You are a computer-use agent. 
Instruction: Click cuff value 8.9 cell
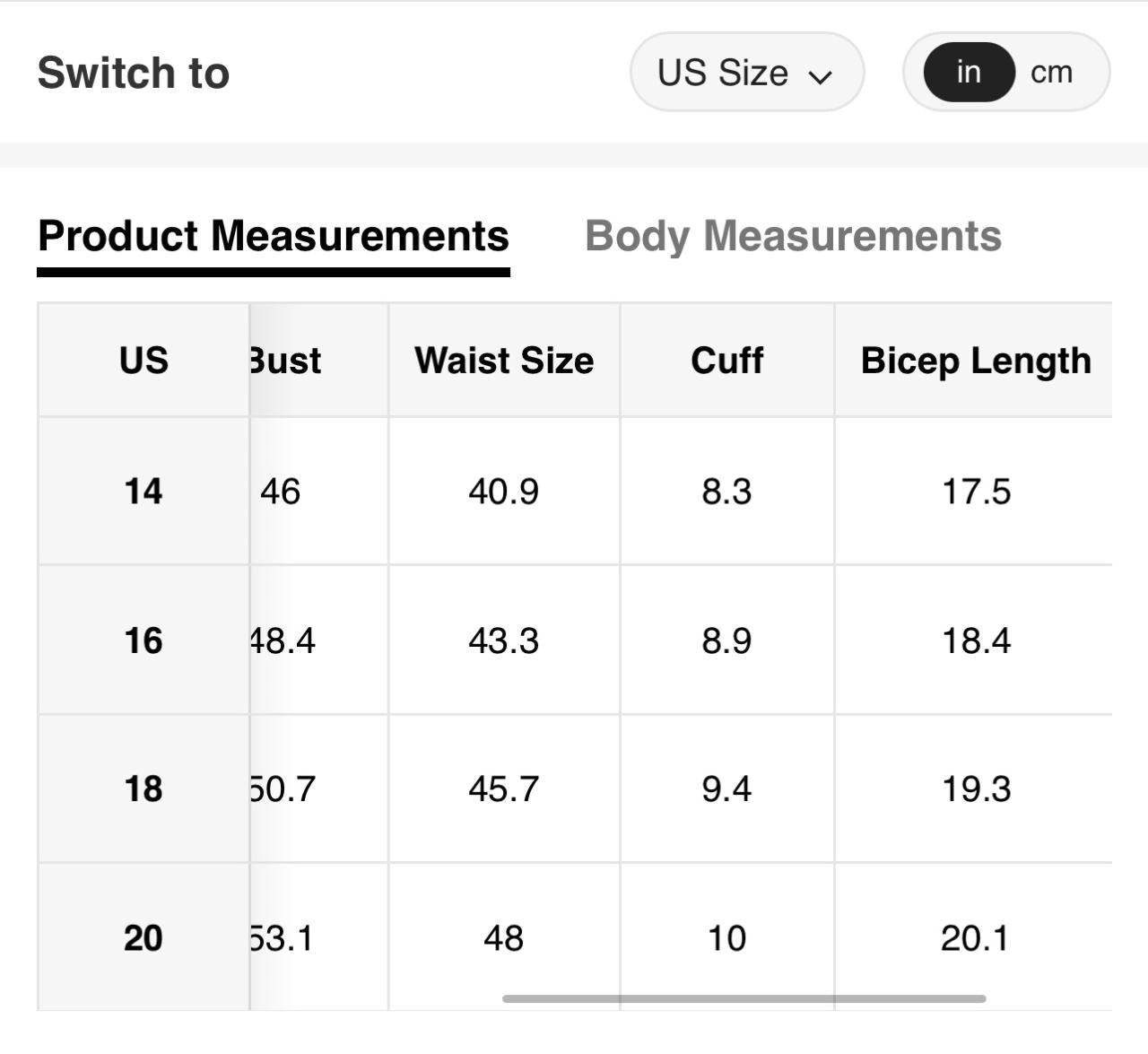726,640
